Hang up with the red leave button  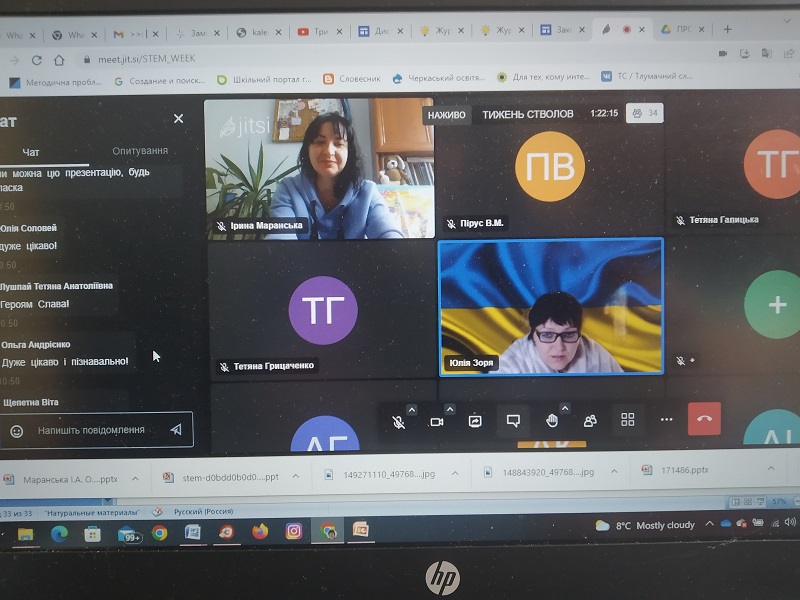[704, 419]
